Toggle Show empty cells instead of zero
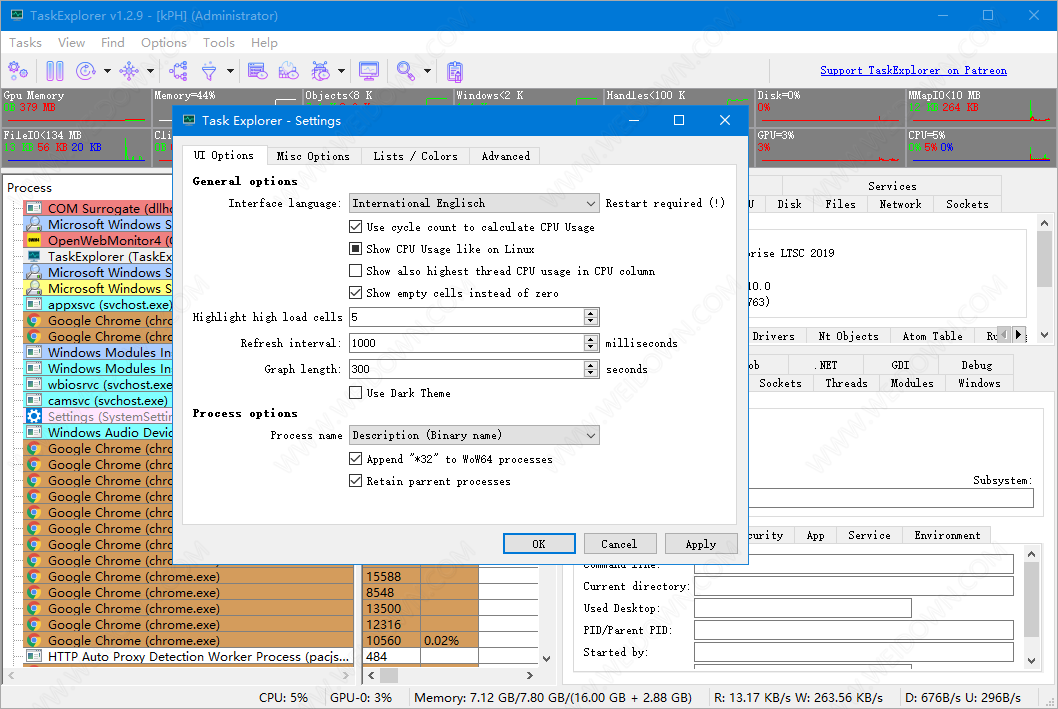 point(356,293)
